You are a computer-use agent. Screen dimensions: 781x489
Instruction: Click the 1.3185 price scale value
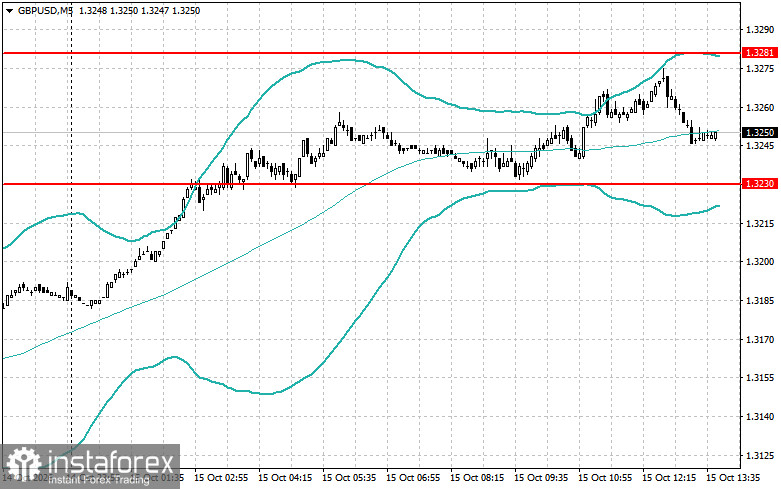click(760, 301)
